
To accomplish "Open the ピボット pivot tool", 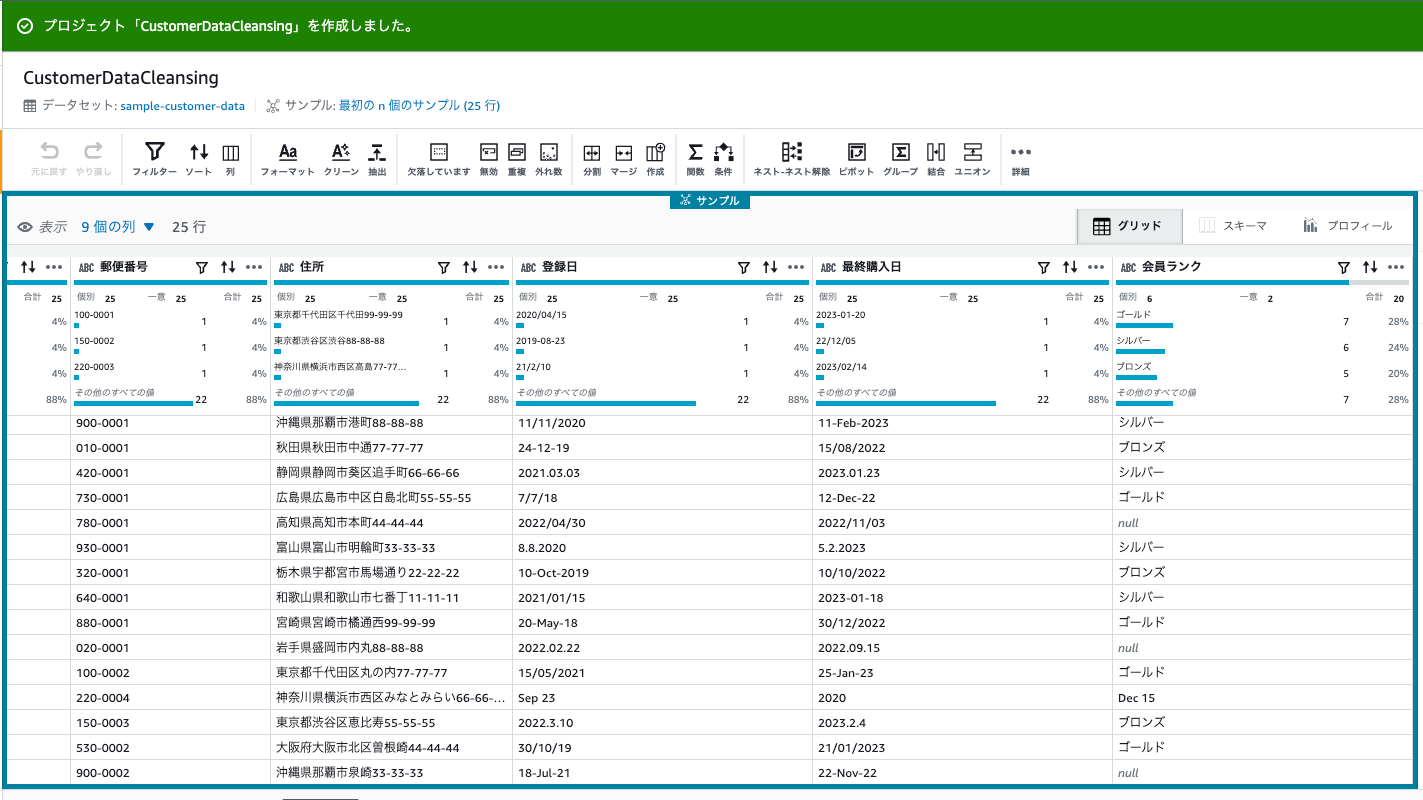I will tap(856, 159).
